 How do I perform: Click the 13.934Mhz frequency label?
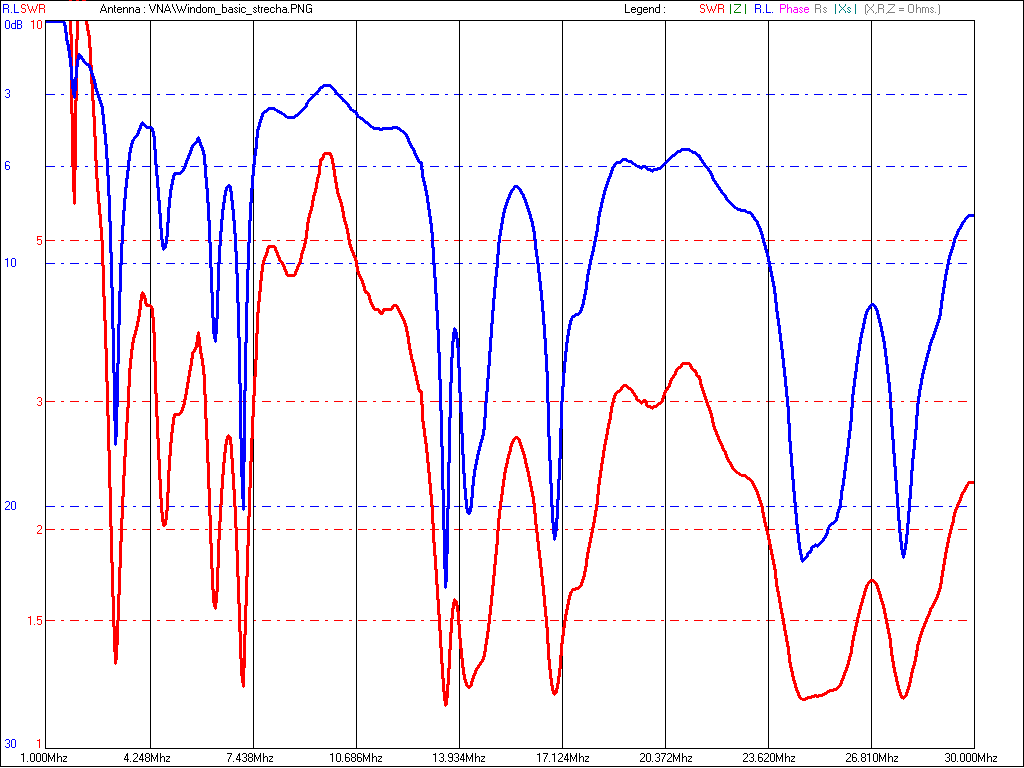[459, 758]
